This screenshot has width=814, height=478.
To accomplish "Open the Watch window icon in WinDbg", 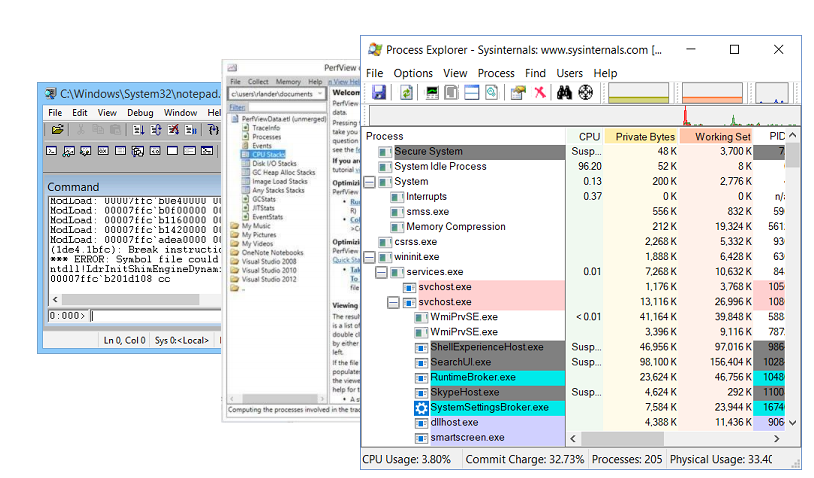I will 69,151.
